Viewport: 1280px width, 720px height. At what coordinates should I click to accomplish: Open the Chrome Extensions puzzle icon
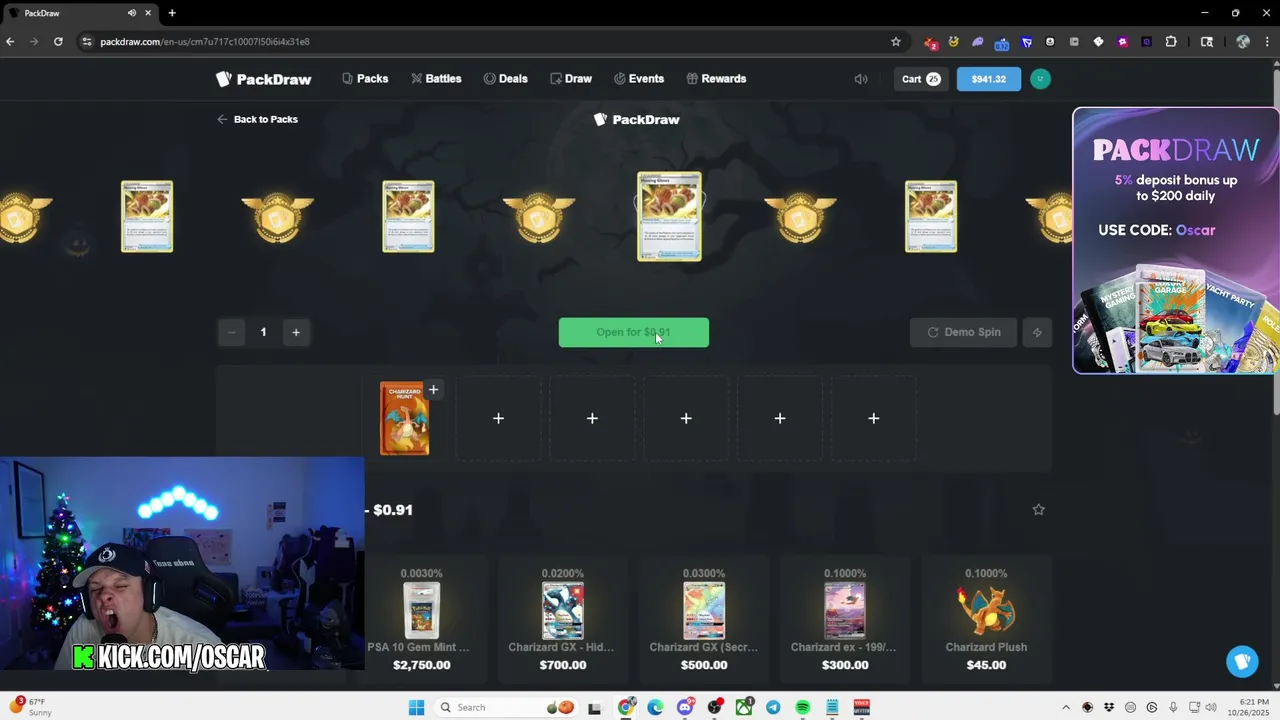click(x=1171, y=42)
